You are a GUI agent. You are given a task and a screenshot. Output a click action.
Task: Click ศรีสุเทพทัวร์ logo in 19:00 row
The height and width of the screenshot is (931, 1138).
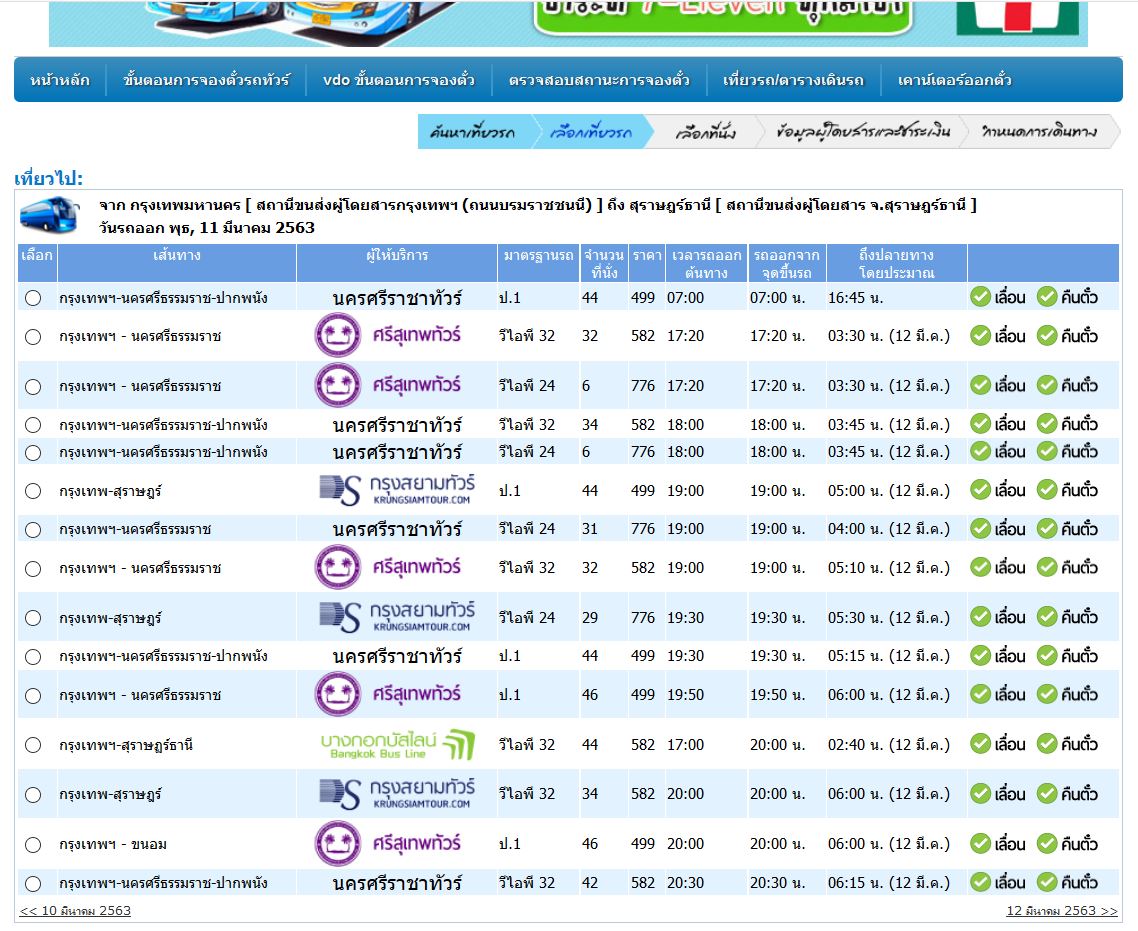[x=388, y=567]
